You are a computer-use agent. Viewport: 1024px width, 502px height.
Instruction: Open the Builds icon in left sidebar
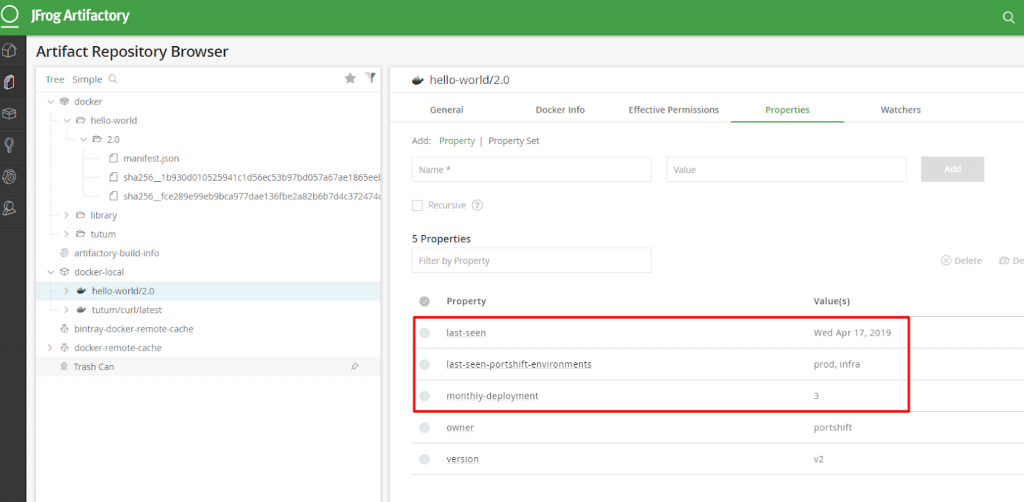(x=9, y=113)
